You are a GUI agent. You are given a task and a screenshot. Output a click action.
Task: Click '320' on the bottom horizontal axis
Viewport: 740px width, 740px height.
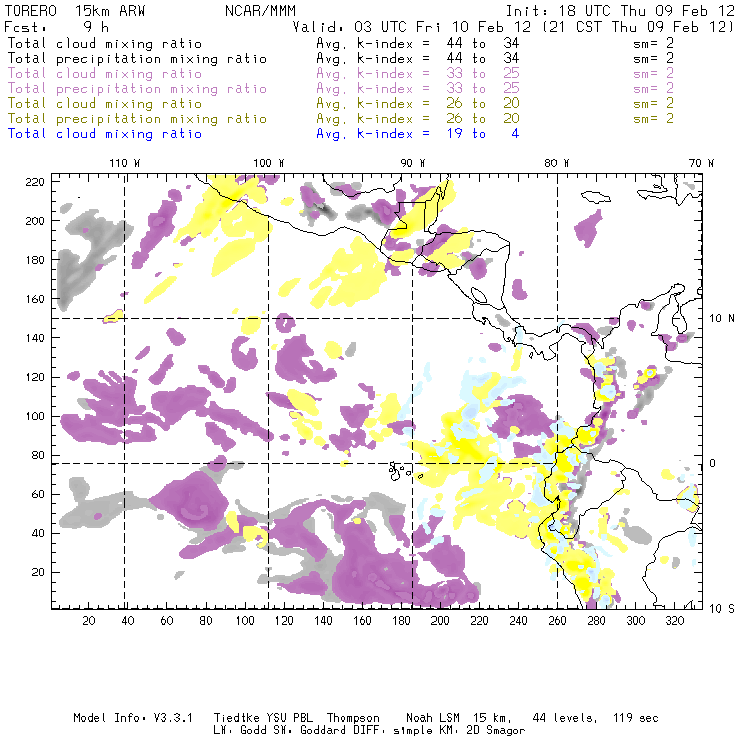point(675,621)
